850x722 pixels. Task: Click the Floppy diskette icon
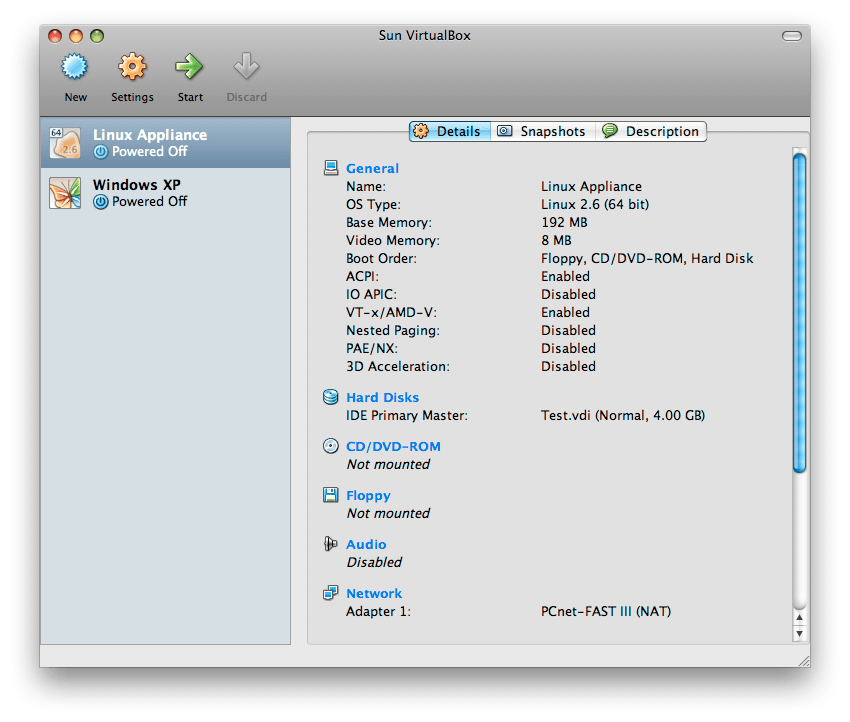click(x=331, y=495)
